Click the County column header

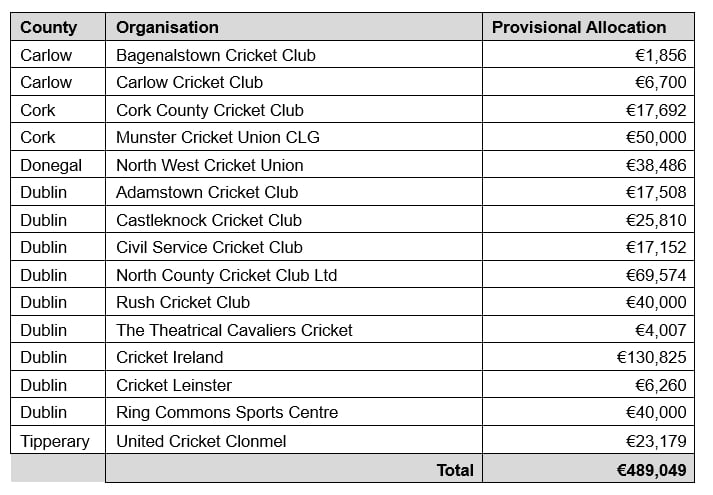point(48,27)
